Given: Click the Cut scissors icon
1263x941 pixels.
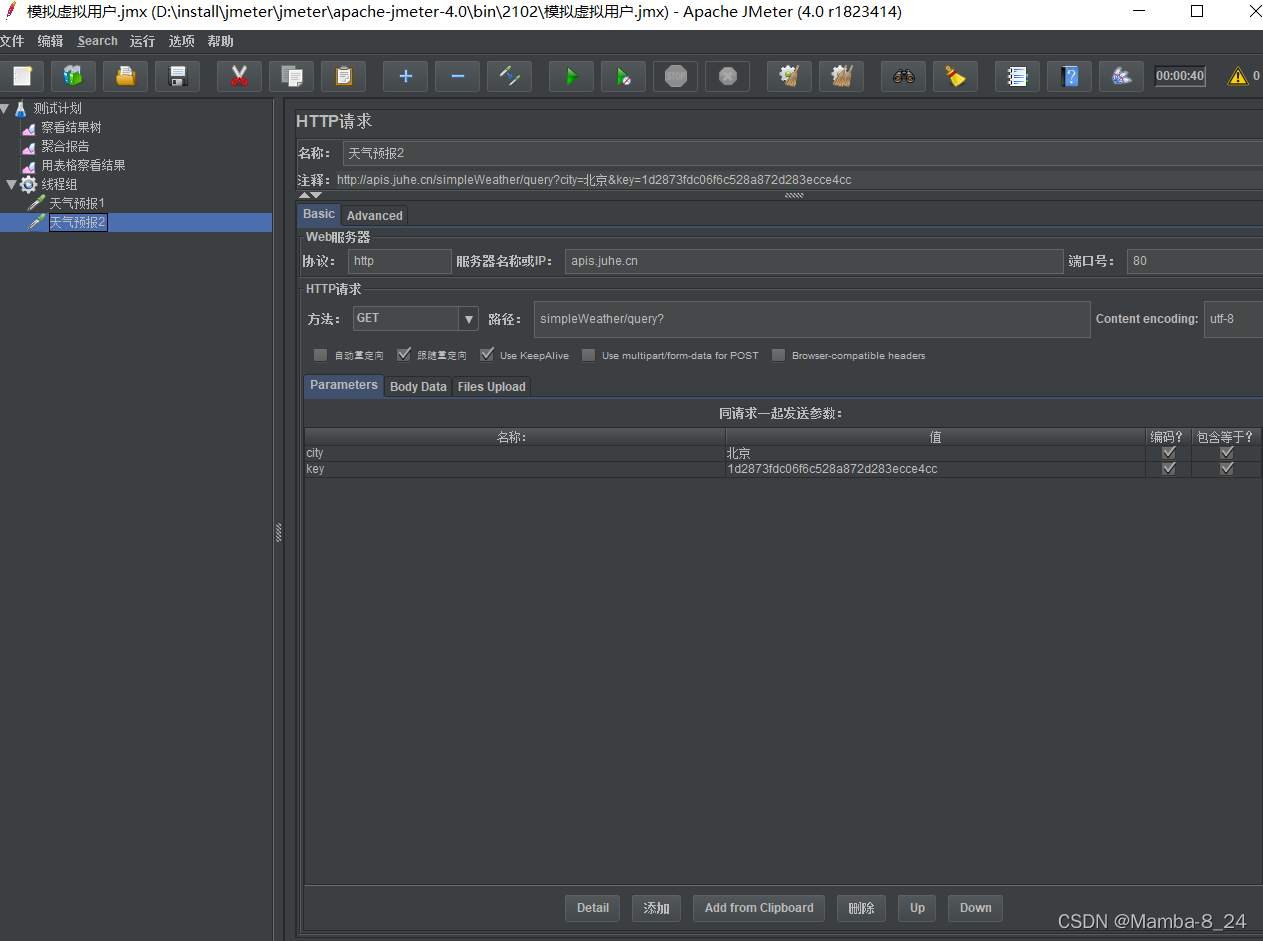Looking at the screenshot, I should [239, 76].
